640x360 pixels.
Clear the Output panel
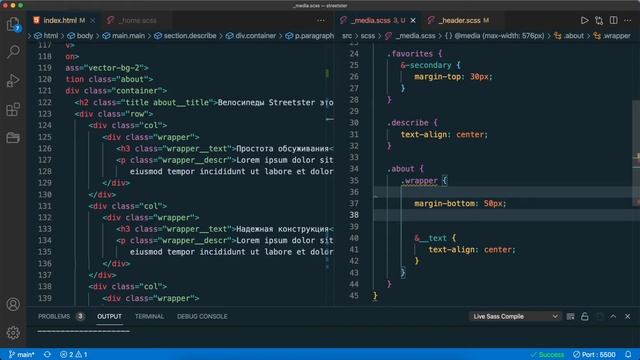pos(571,317)
